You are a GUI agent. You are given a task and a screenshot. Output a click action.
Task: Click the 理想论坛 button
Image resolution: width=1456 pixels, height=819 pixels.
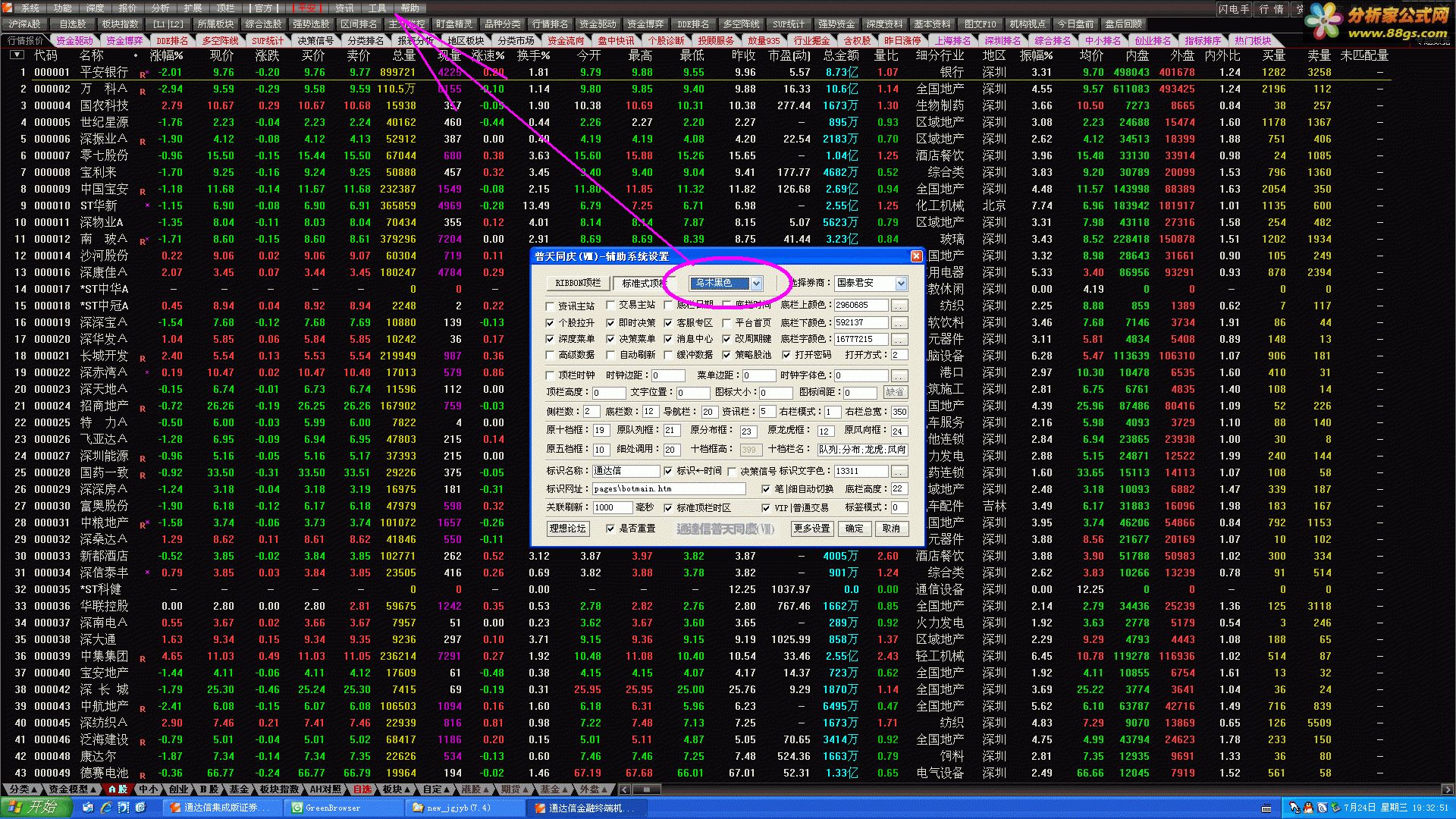568,529
